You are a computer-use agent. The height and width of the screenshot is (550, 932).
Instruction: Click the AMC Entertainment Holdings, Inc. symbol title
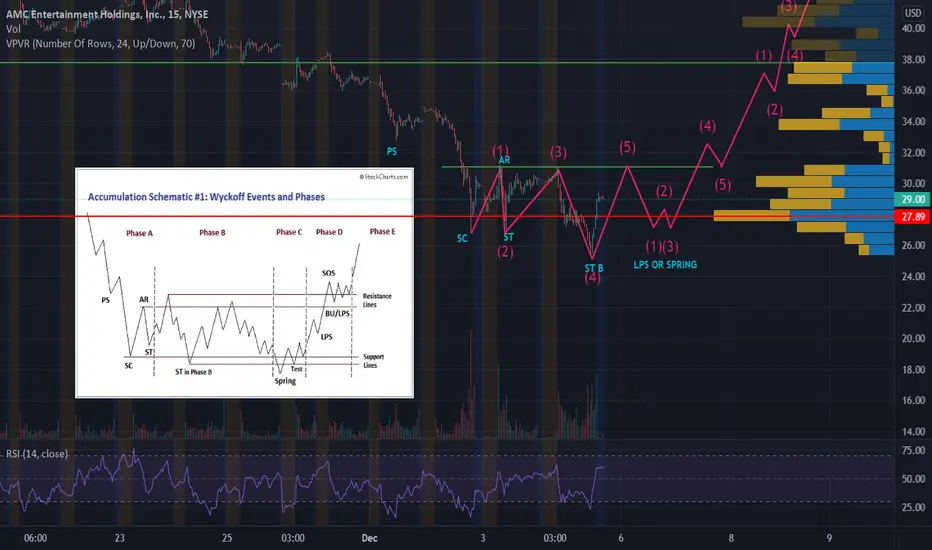coord(107,14)
